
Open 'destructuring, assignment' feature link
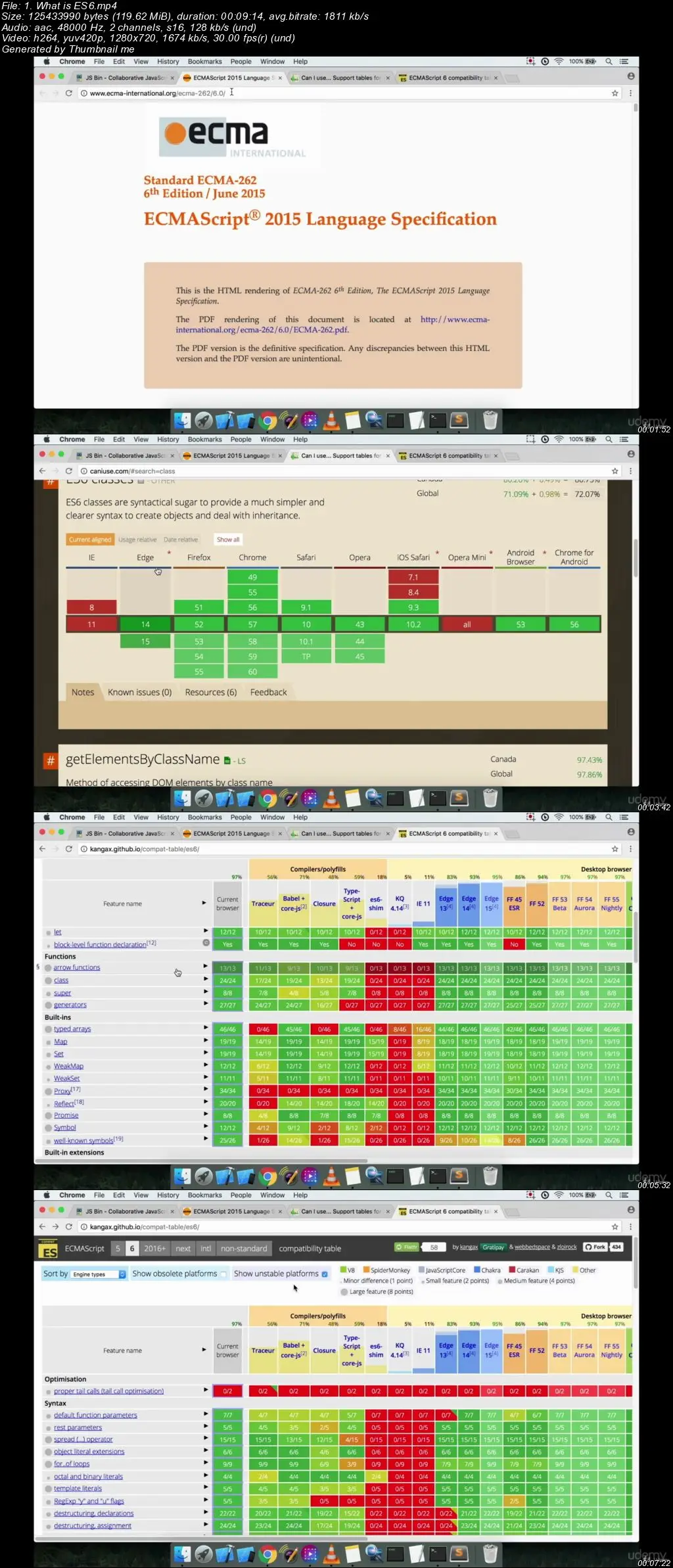(x=93, y=1525)
